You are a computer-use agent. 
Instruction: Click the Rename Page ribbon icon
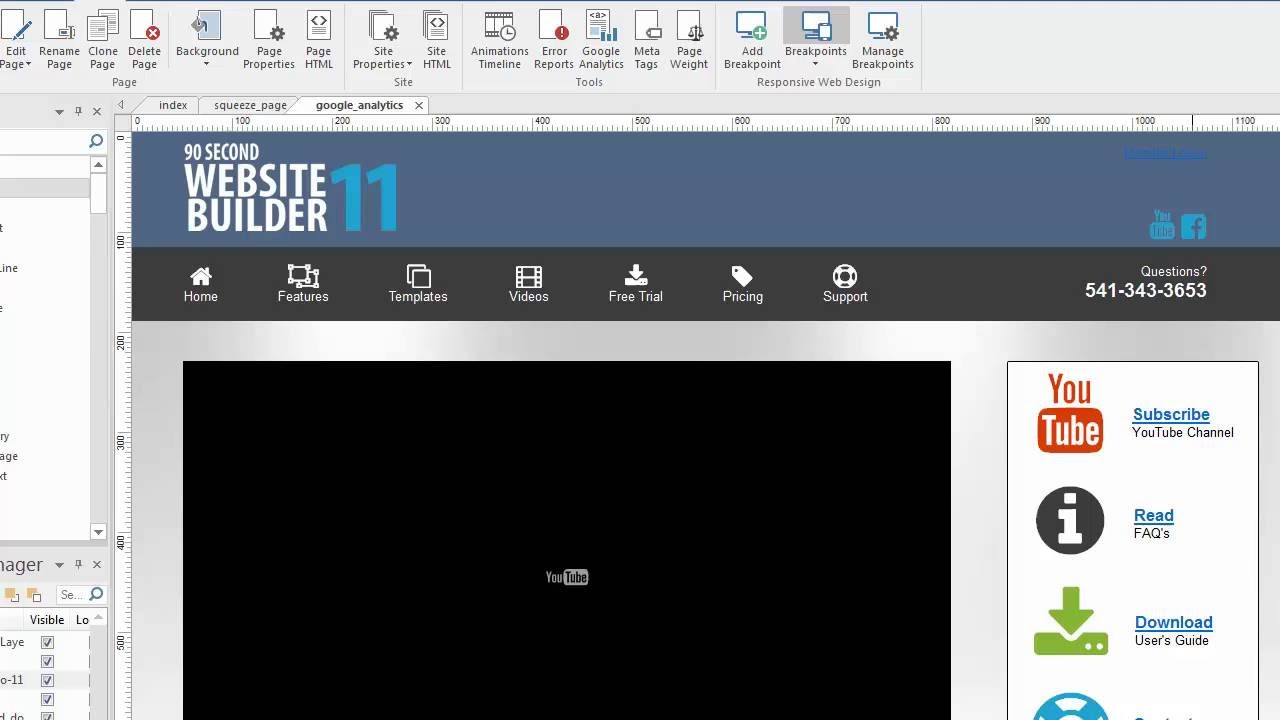click(x=59, y=40)
